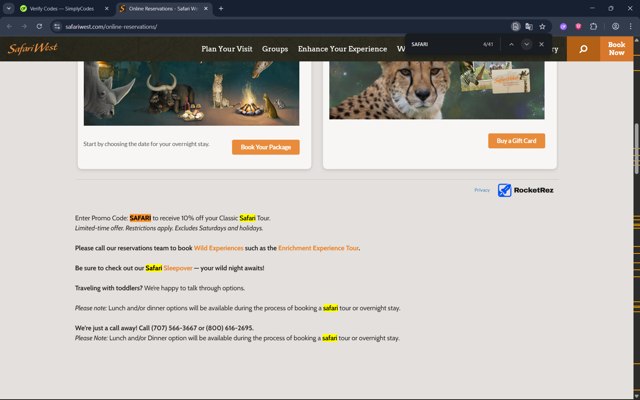View site information icon in address bar
This screenshot has height=400, width=640.
57,27
